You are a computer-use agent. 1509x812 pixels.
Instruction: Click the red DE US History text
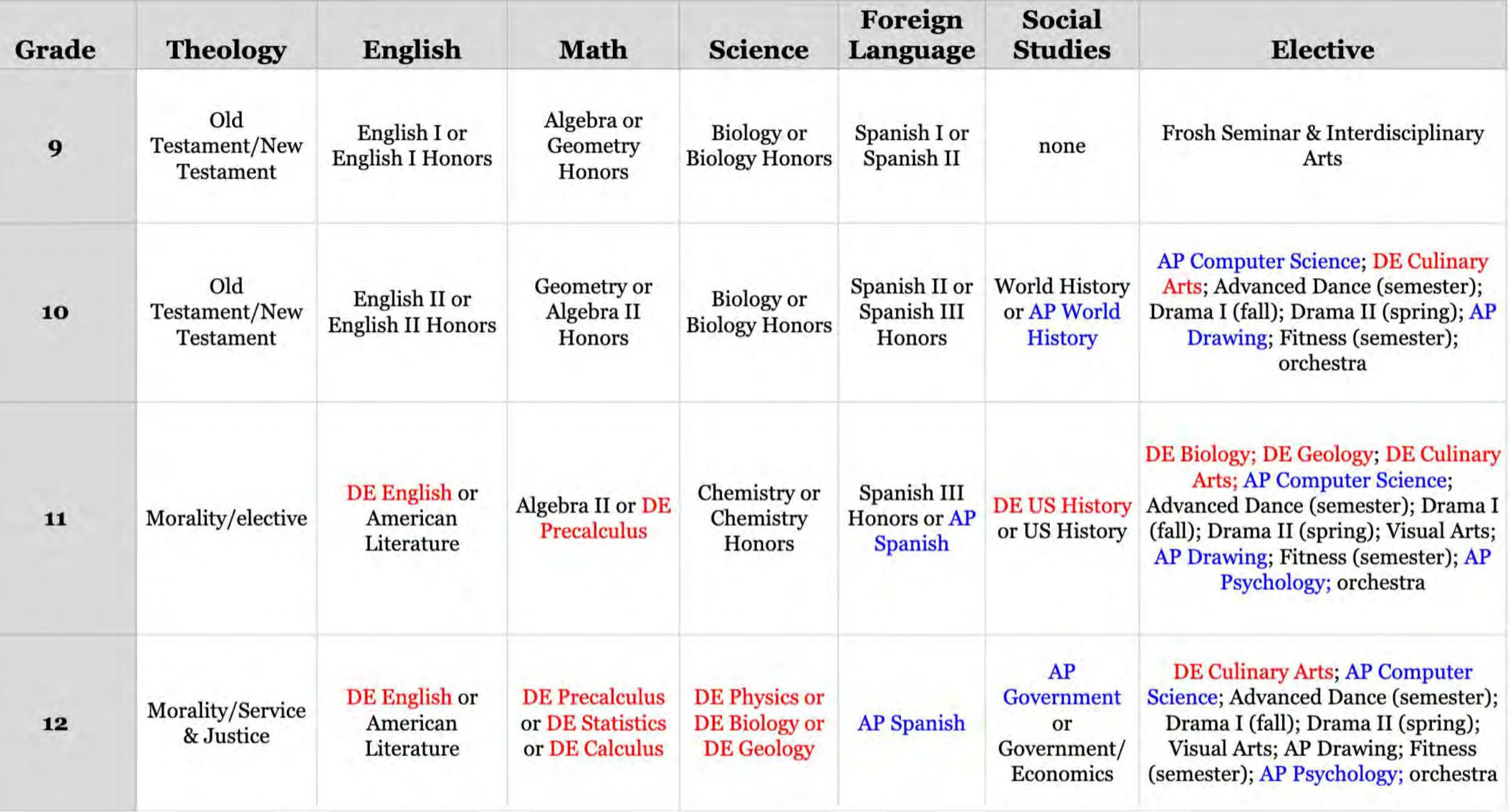(1062, 505)
